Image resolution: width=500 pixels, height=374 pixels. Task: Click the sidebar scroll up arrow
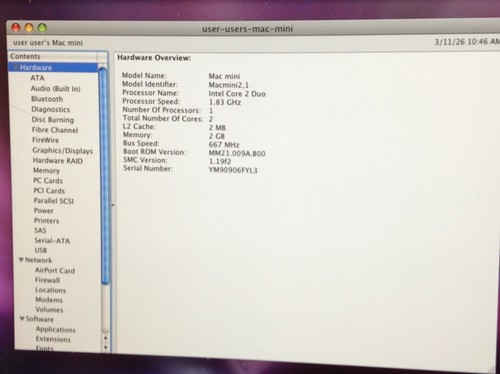106,338
